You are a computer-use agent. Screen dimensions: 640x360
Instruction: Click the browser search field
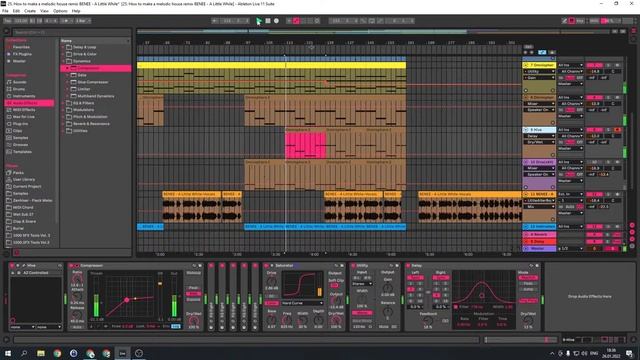click(71, 32)
